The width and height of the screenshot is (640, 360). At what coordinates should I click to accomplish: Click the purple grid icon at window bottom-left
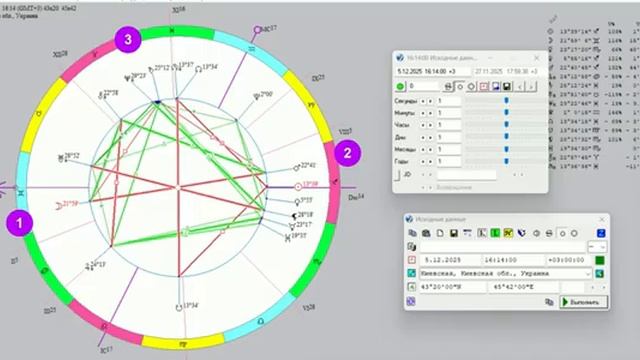[x=411, y=302]
